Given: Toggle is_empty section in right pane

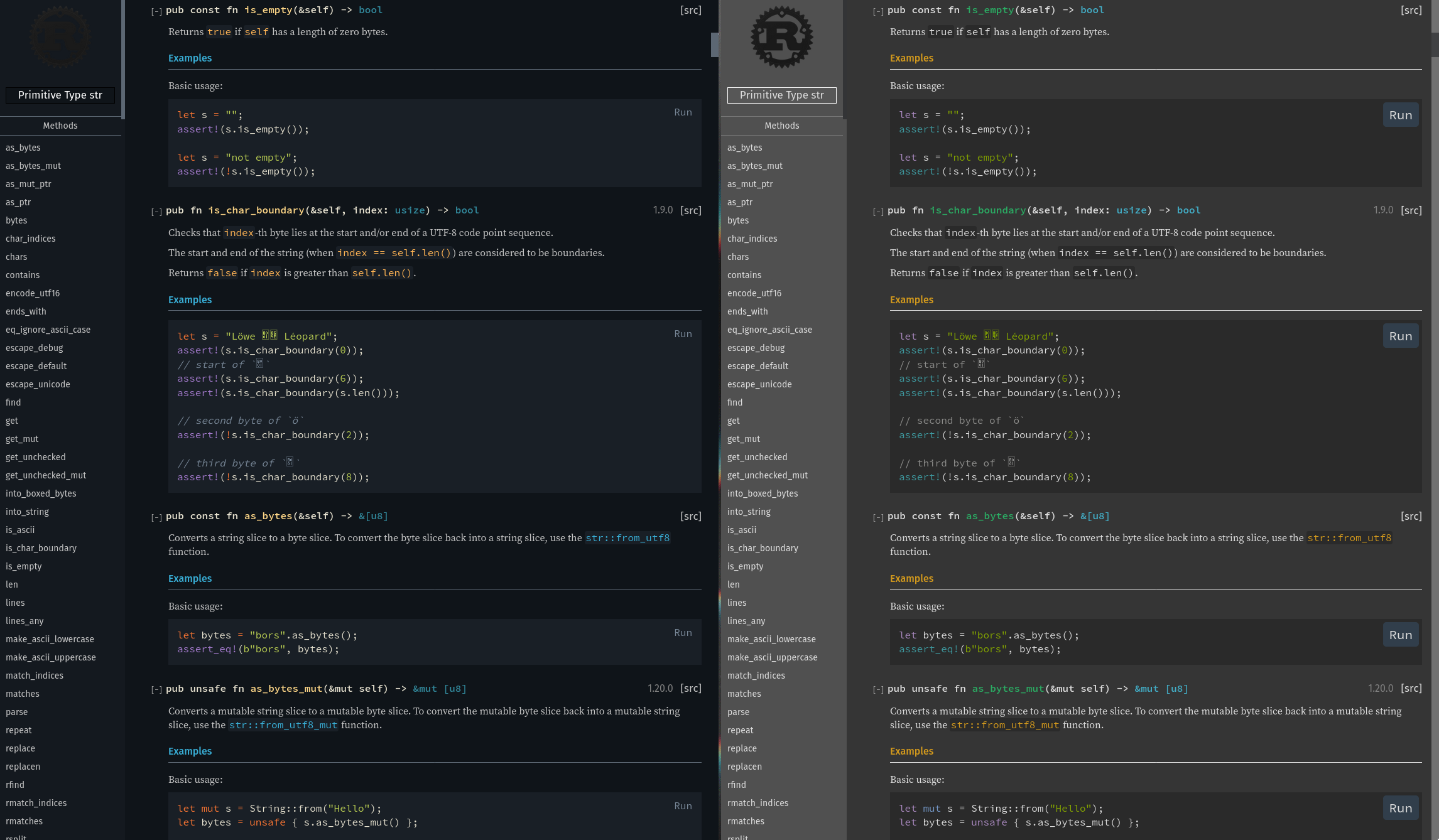Looking at the screenshot, I should click(x=878, y=11).
